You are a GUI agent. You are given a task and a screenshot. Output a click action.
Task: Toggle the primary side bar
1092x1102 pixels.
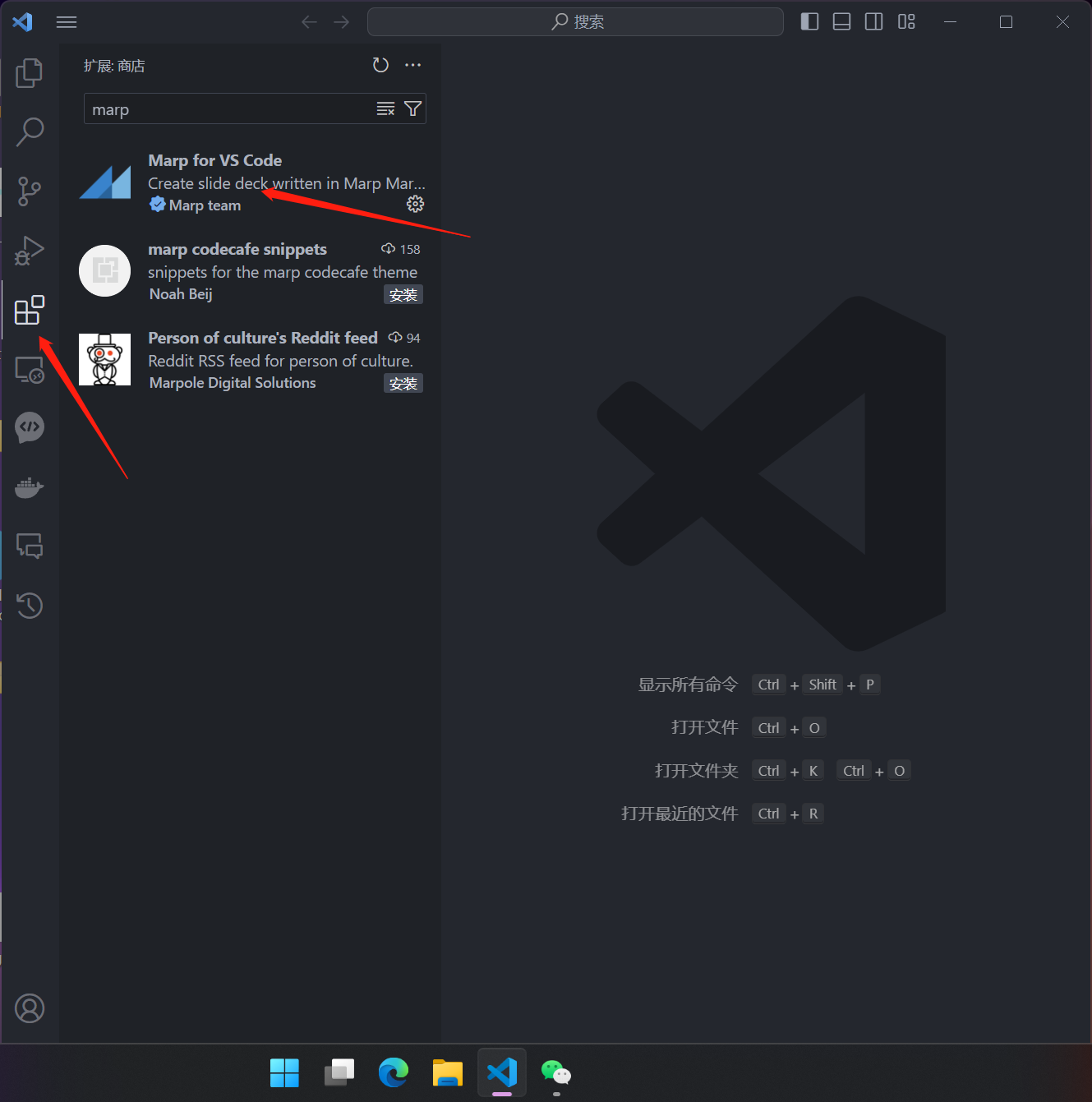(x=809, y=22)
